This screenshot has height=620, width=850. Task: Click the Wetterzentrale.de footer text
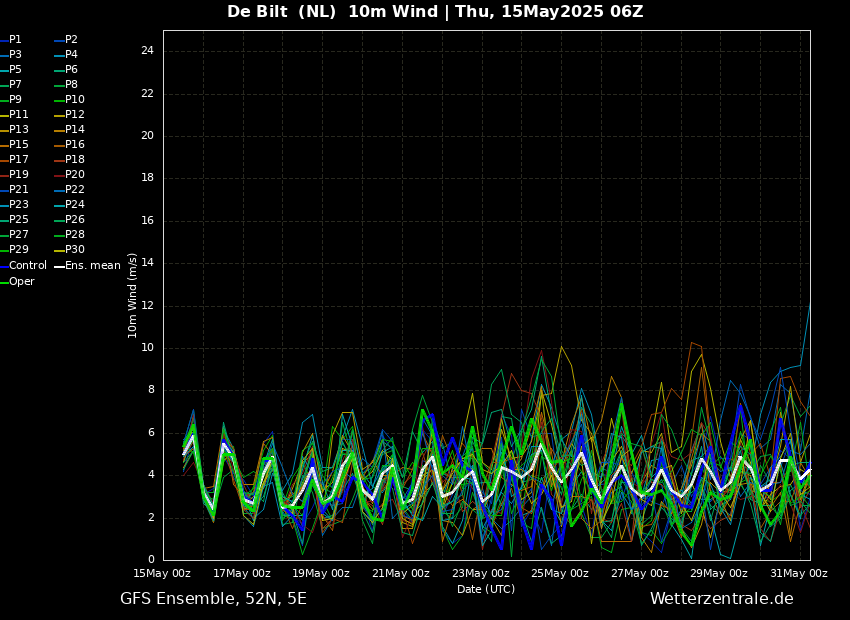click(x=721, y=599)
